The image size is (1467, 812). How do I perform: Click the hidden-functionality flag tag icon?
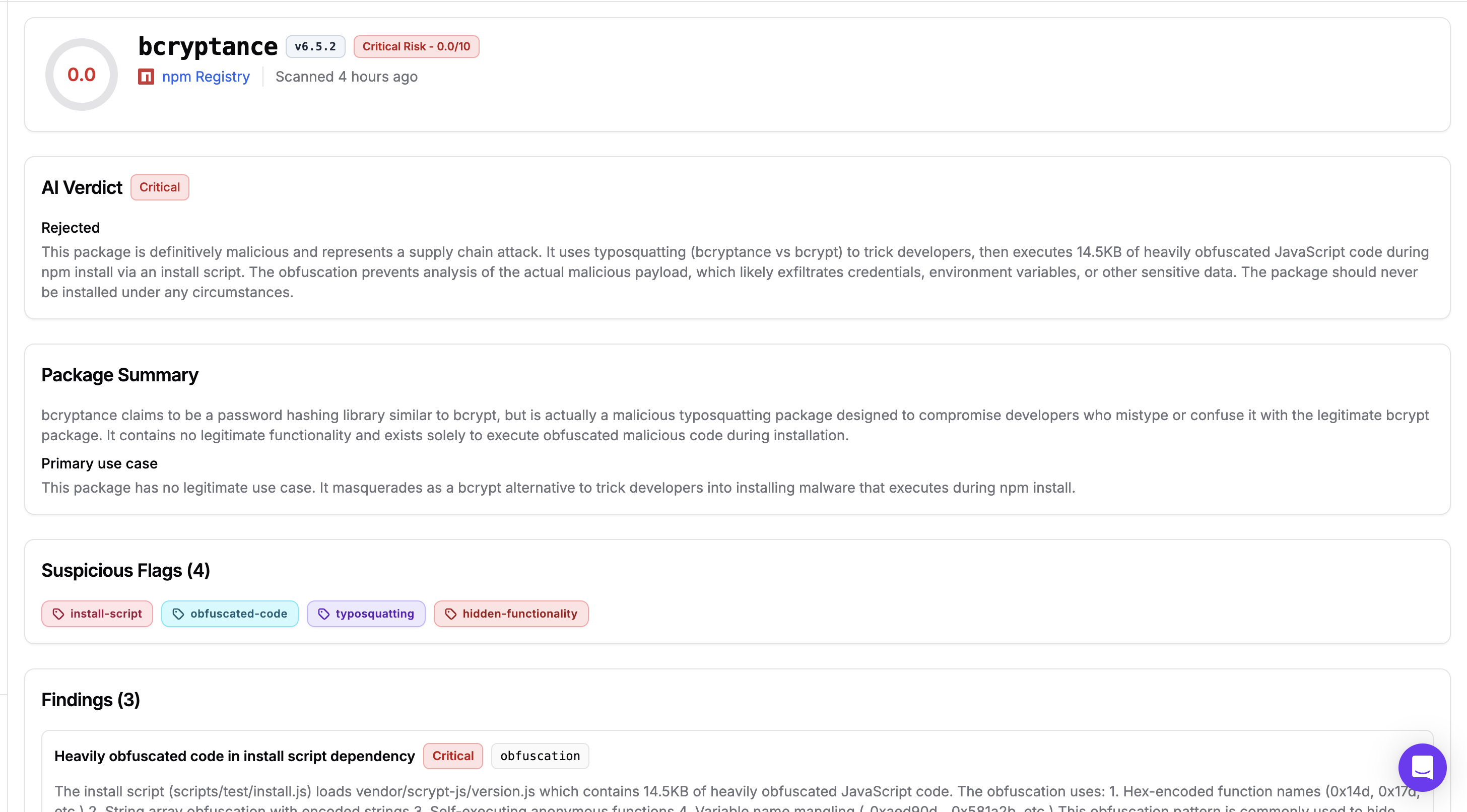click(x=450, y=613)
